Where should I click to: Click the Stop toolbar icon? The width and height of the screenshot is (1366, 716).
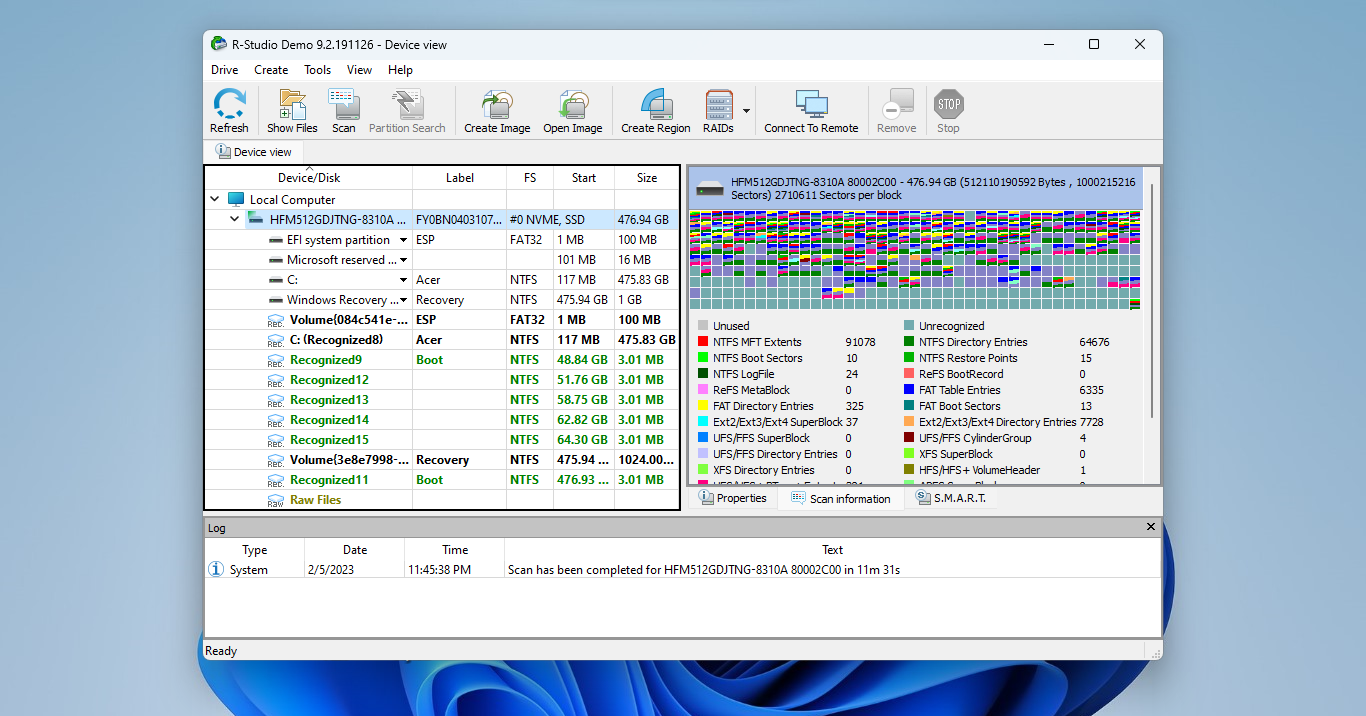(x=948, y=111)
